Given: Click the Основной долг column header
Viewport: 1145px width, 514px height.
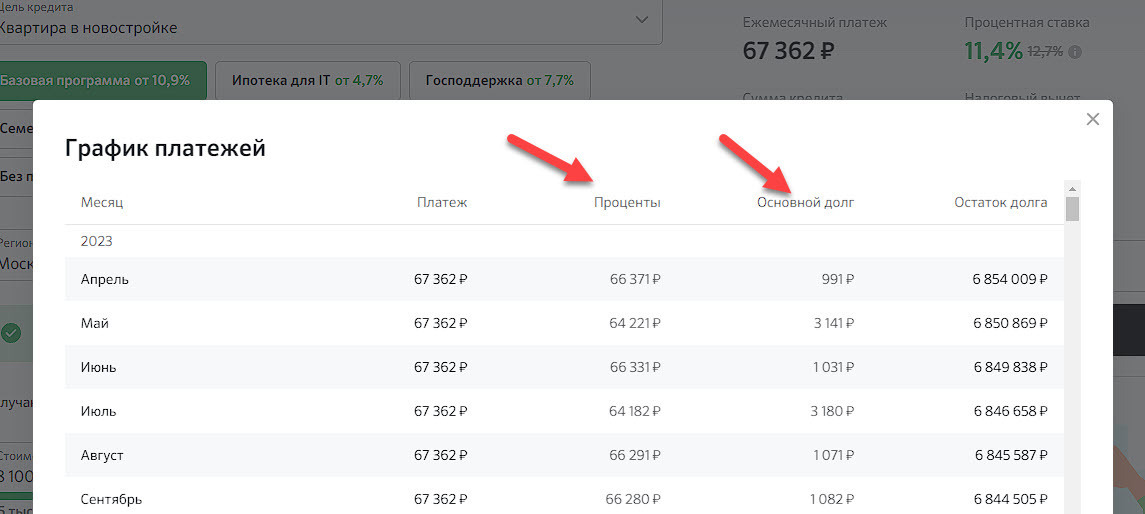Looking at the screenshot, I should (x=805, y=203).
